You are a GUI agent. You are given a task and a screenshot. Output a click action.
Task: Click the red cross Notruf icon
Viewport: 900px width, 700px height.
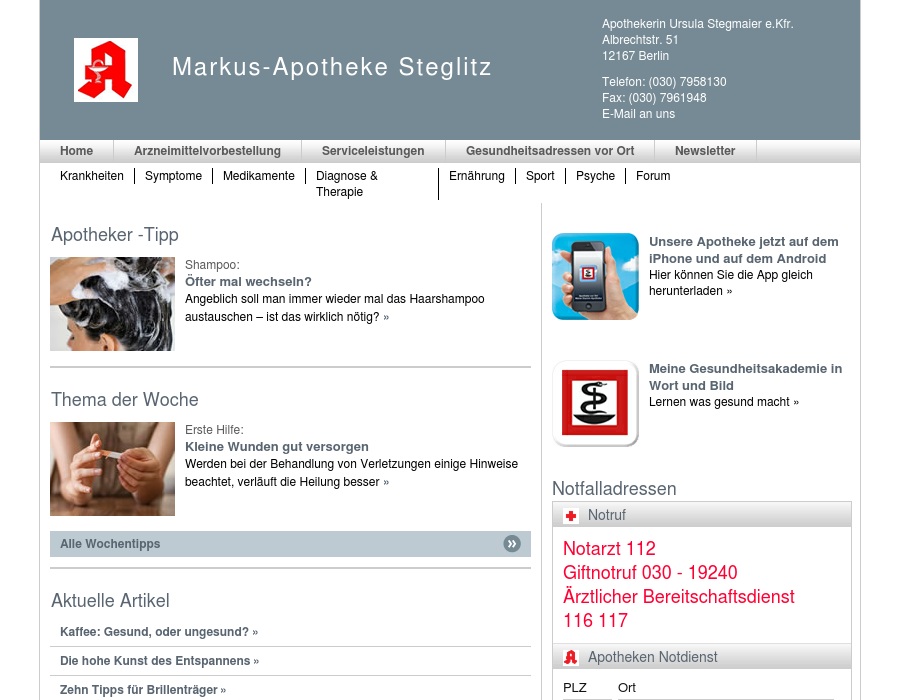[x=571, y=516]
